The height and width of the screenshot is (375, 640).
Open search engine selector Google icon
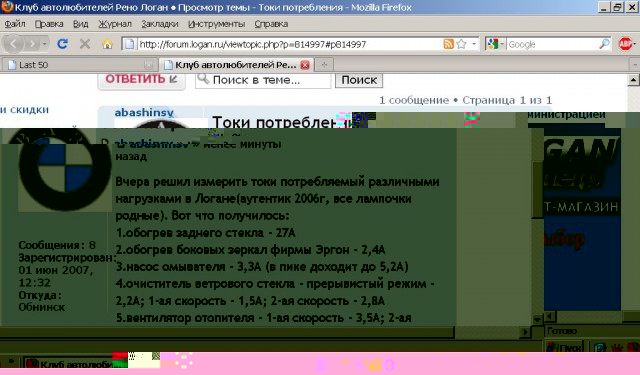pyautogui.click(x=495, y=44)
